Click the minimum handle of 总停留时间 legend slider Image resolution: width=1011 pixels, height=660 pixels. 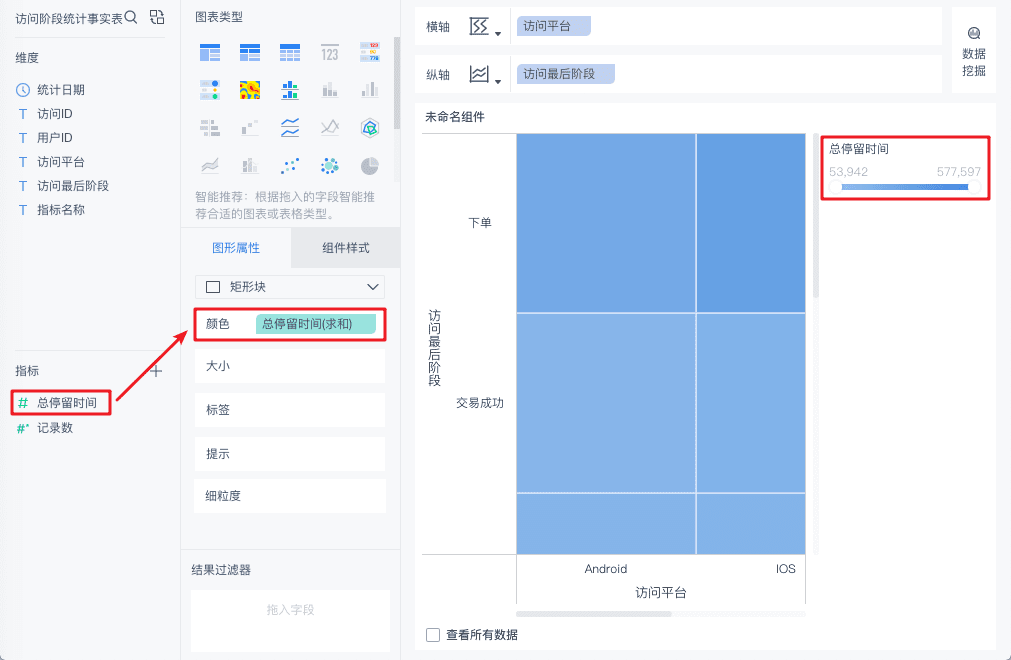pos(836,187)
